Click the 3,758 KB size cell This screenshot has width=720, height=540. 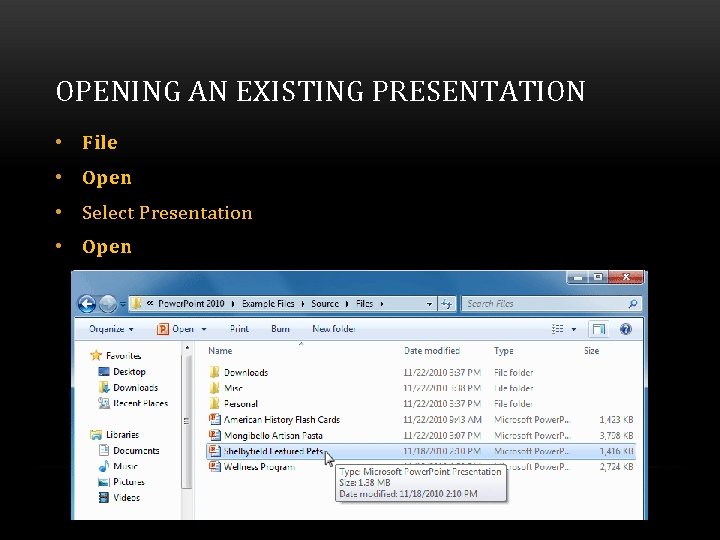[616, 435]
